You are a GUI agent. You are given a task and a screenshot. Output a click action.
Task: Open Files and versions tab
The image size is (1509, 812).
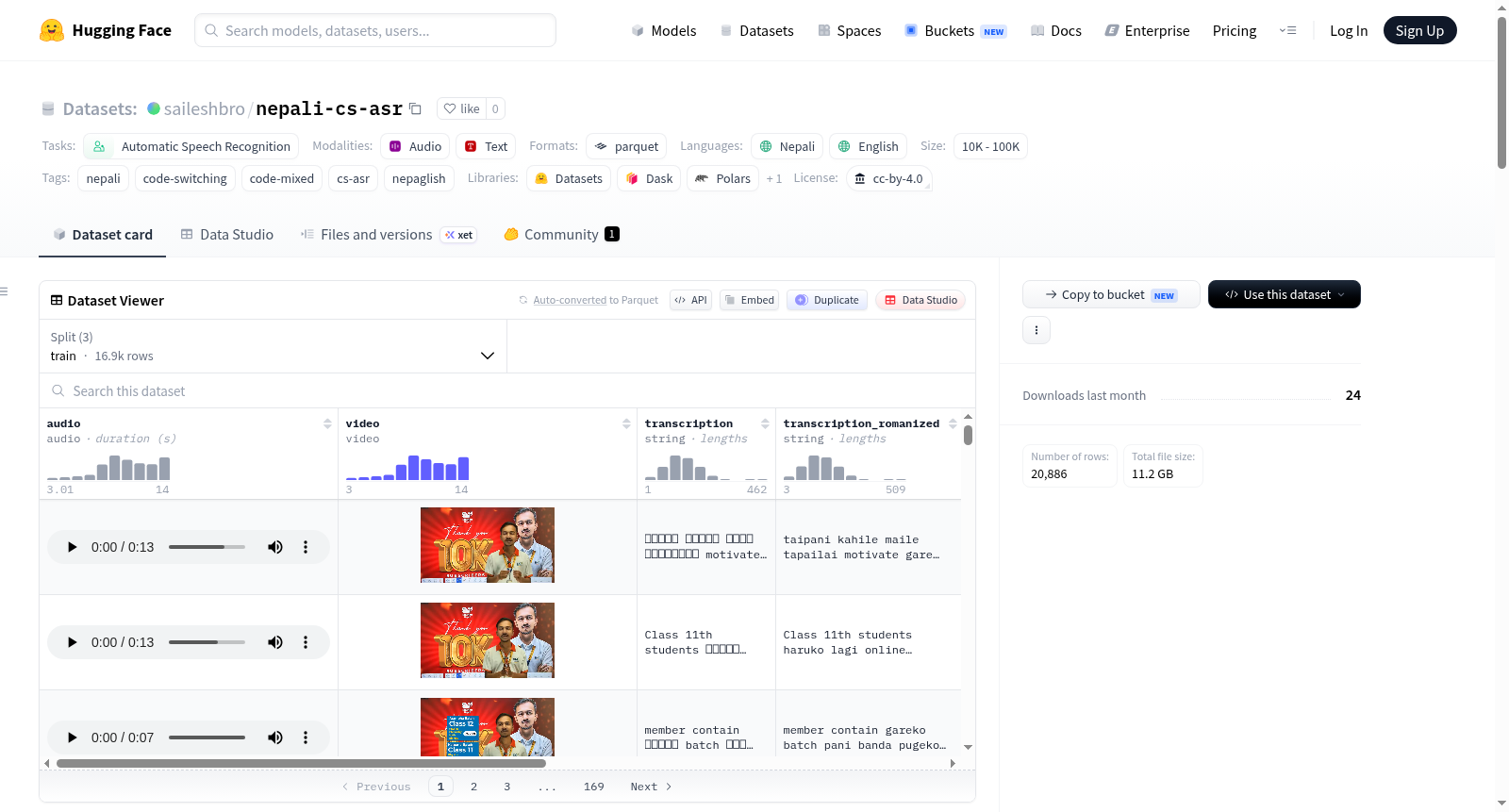(388, 234)
